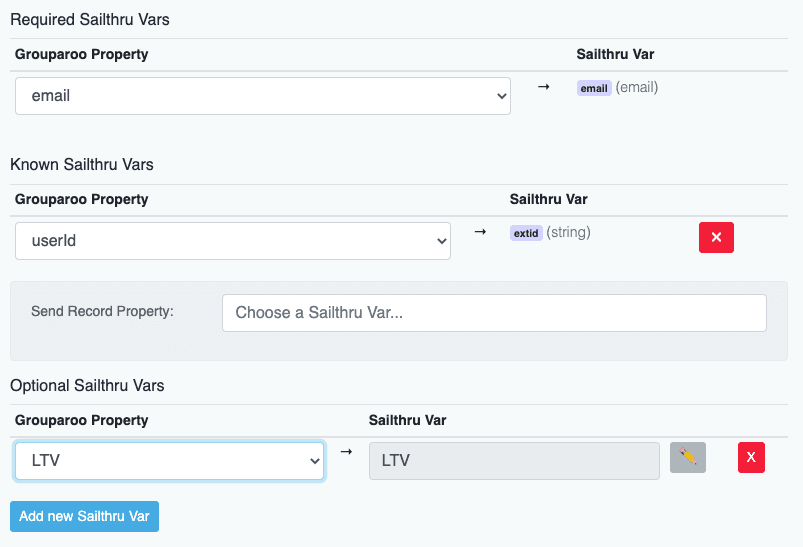Open the LTV Grouparoo Property dropdown
Image resolution: width=803 pixels, height=547 pixels.
[170, 461]
